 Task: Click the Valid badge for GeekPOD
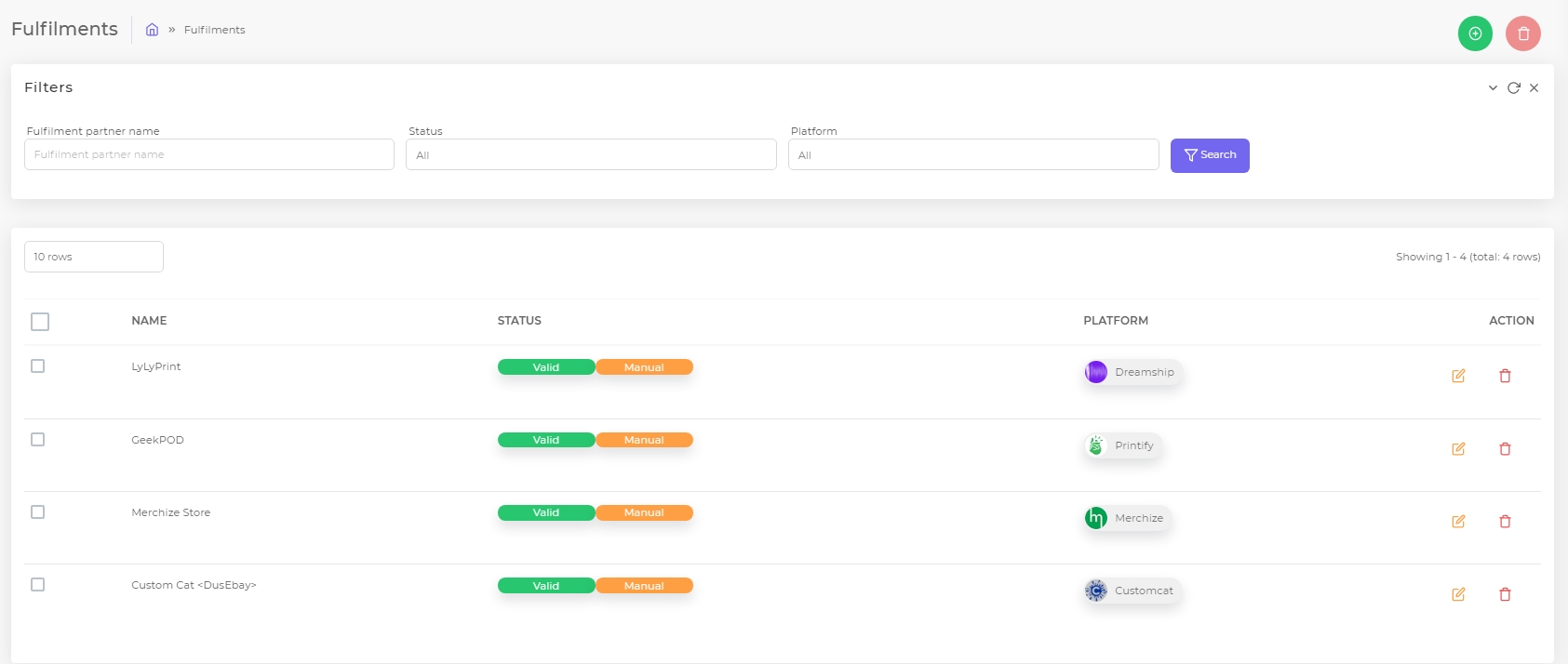(x=546, y=440)
